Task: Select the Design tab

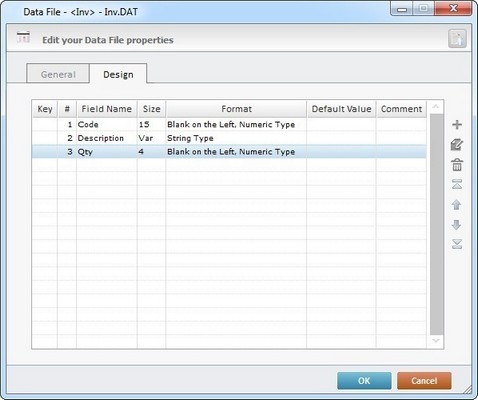Action: point(118,74)
